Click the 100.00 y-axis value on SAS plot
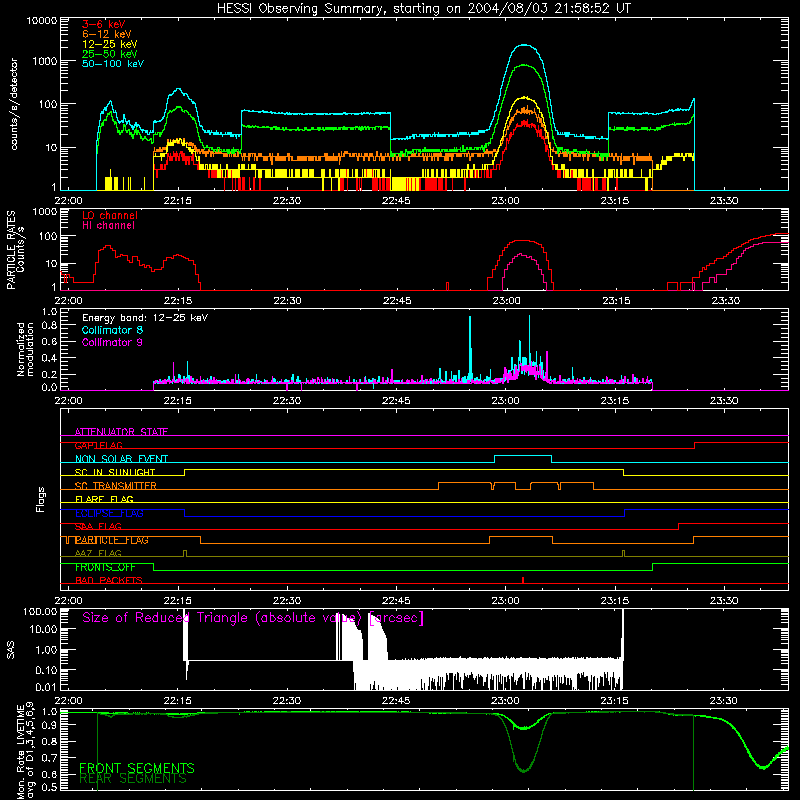Image resolution: width=800 pixels, height=800 pixels. pyautogui.click(x=40, y=612)
